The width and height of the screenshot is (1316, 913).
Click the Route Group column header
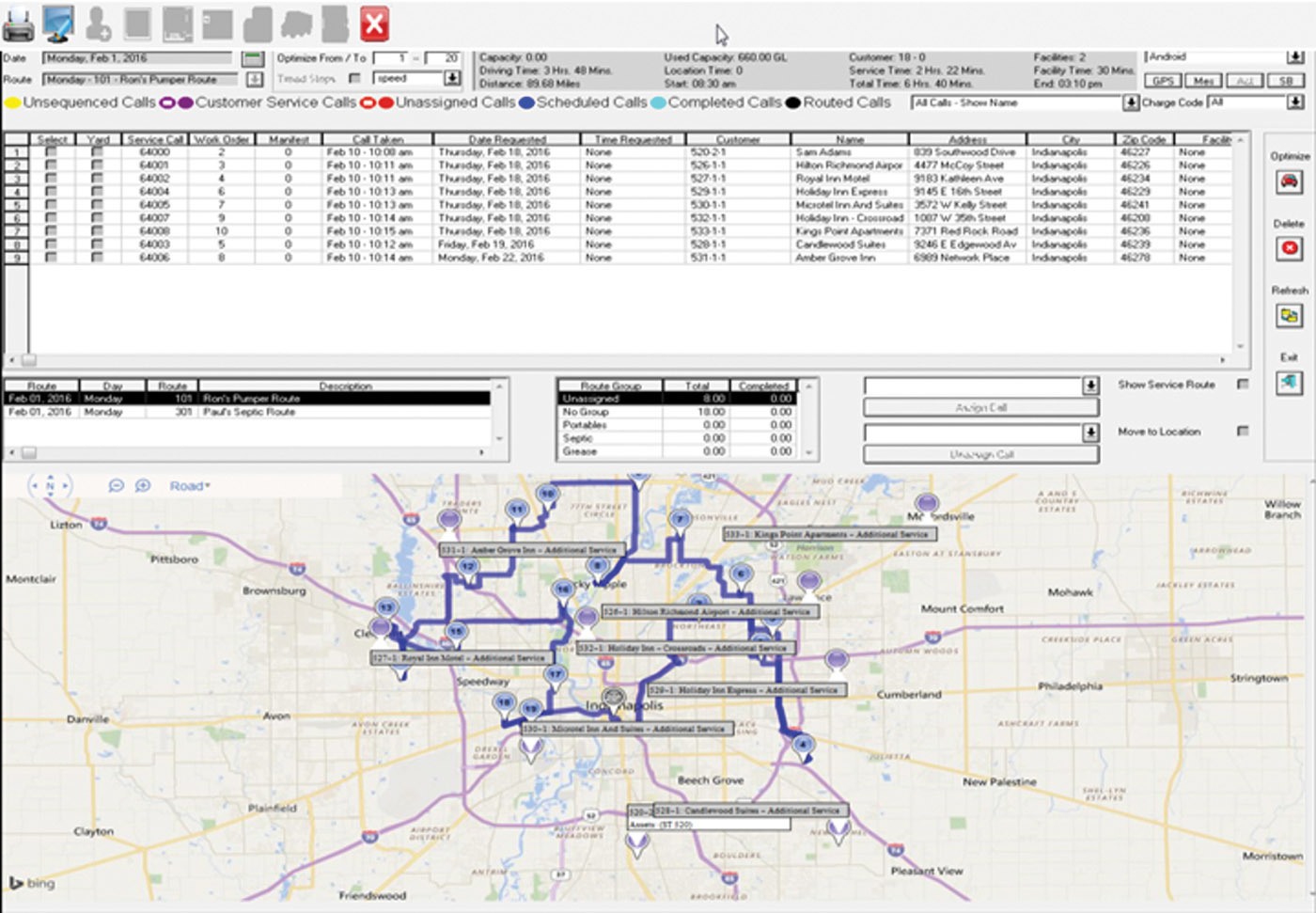[x=611, y=386]
